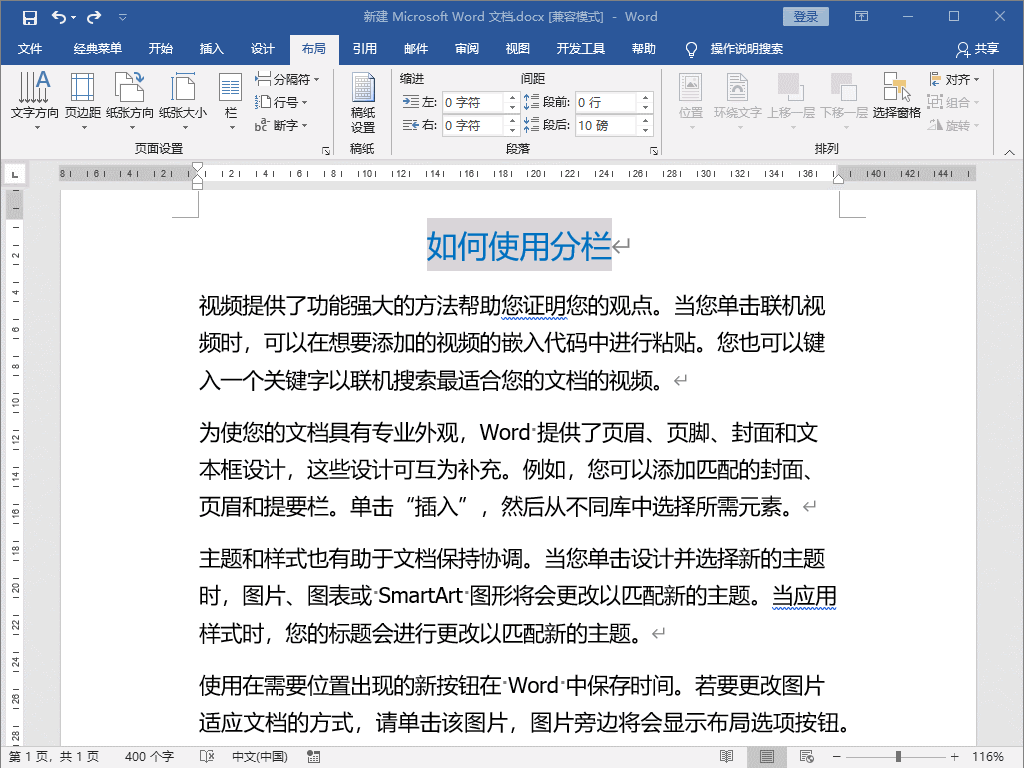Expand the 对齐 align dropdown
Image resolution: width=1024 pixels, height=768 pixels.
(x=955, y=79)
